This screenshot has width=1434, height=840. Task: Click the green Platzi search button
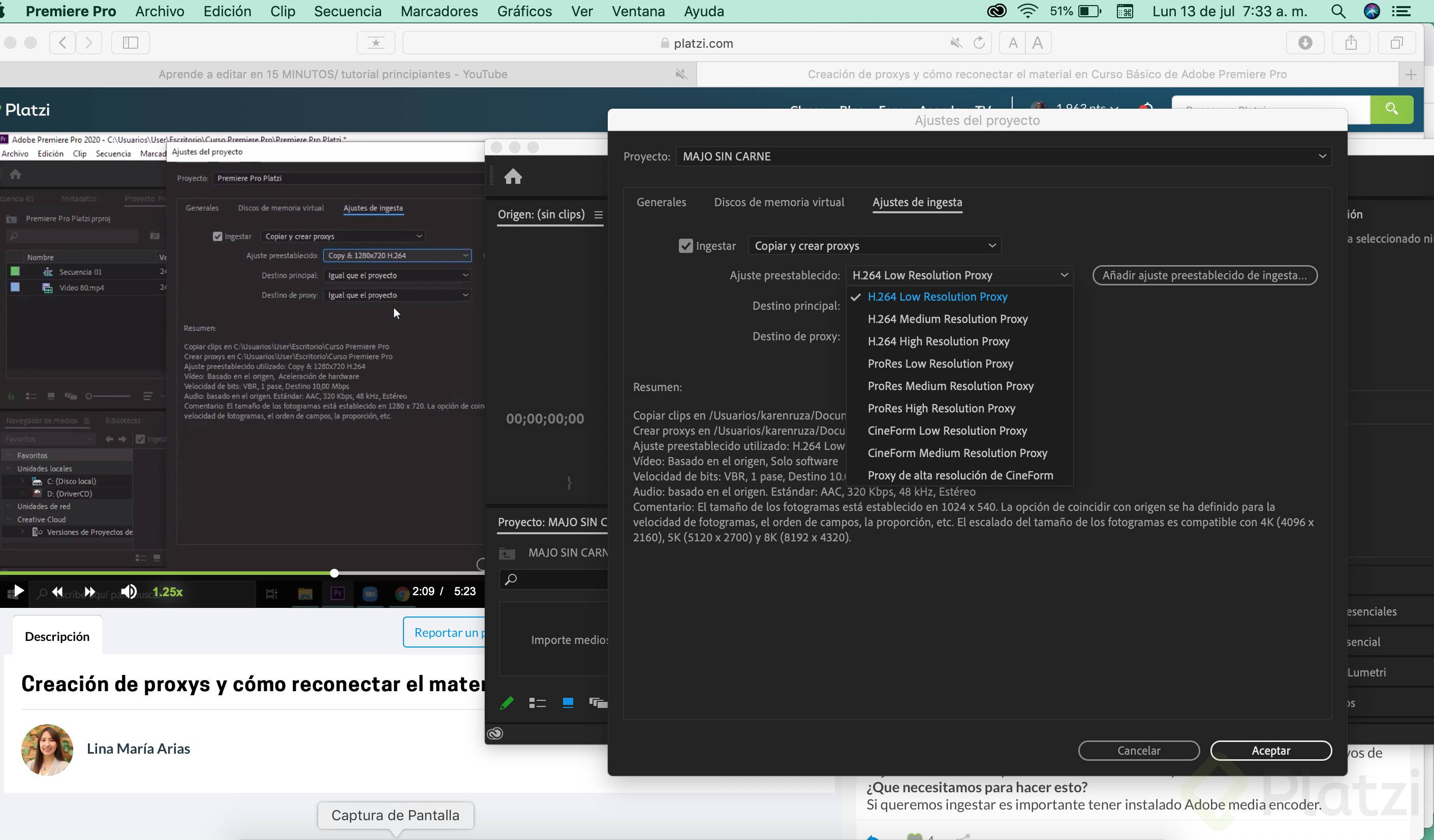pos(1391,109)
